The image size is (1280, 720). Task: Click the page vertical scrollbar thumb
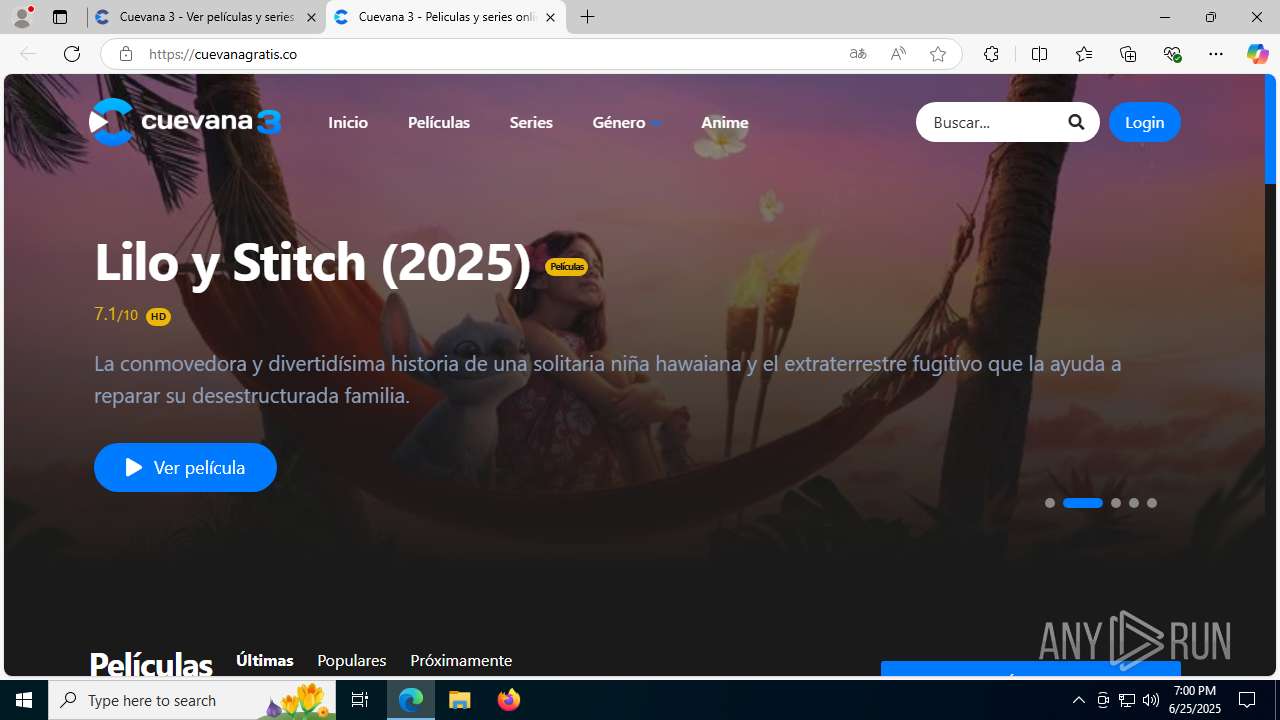1271,129
